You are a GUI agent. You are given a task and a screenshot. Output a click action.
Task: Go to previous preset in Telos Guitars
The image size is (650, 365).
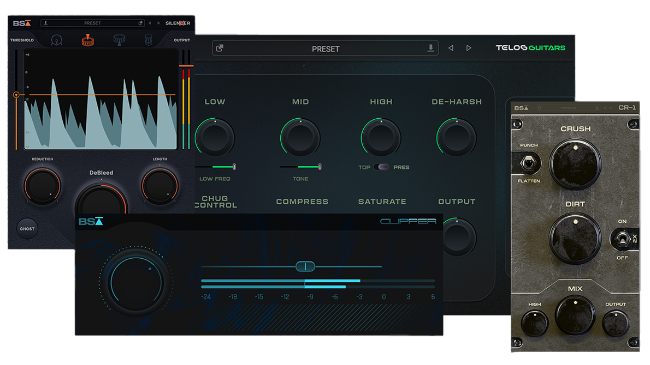(451, 48)
